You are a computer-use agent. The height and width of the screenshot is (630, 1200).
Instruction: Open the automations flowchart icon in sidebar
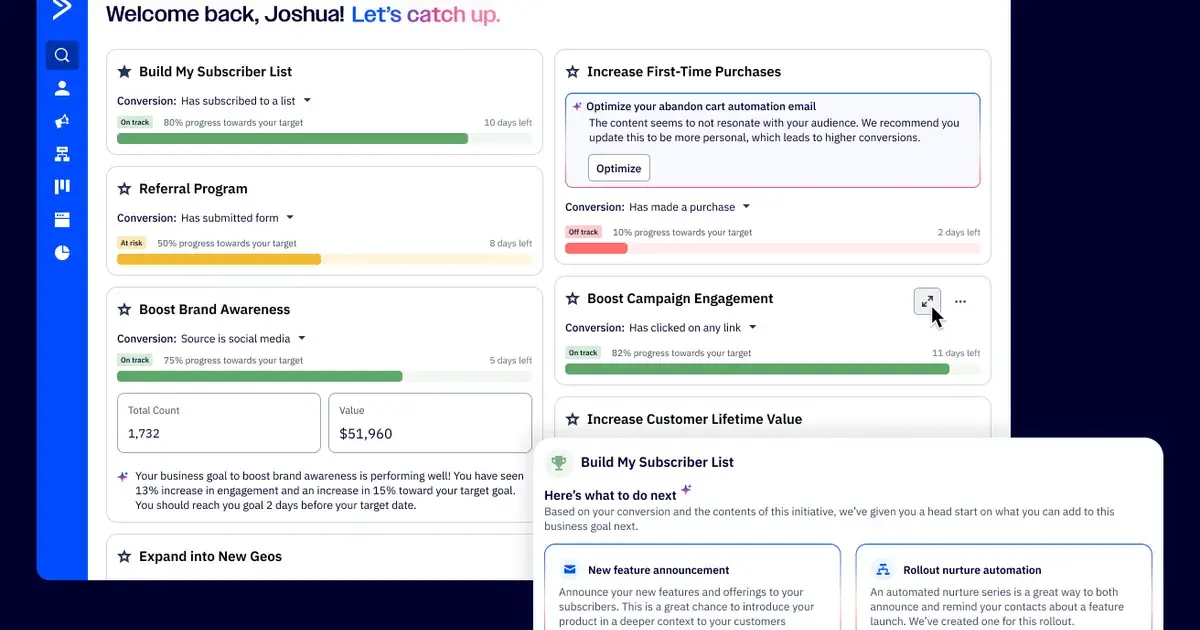click(x=62, y=154)
